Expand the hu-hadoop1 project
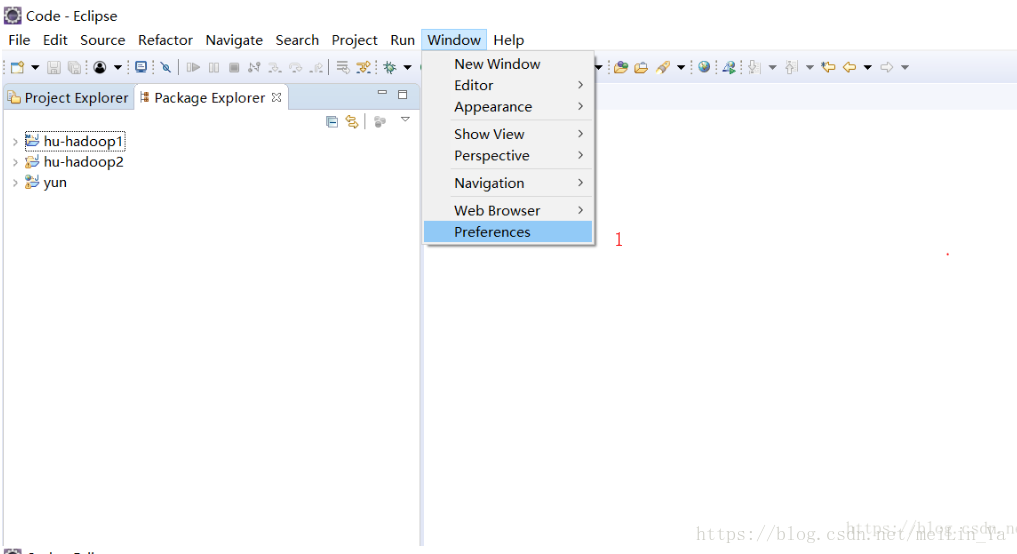 pos(15,141)
